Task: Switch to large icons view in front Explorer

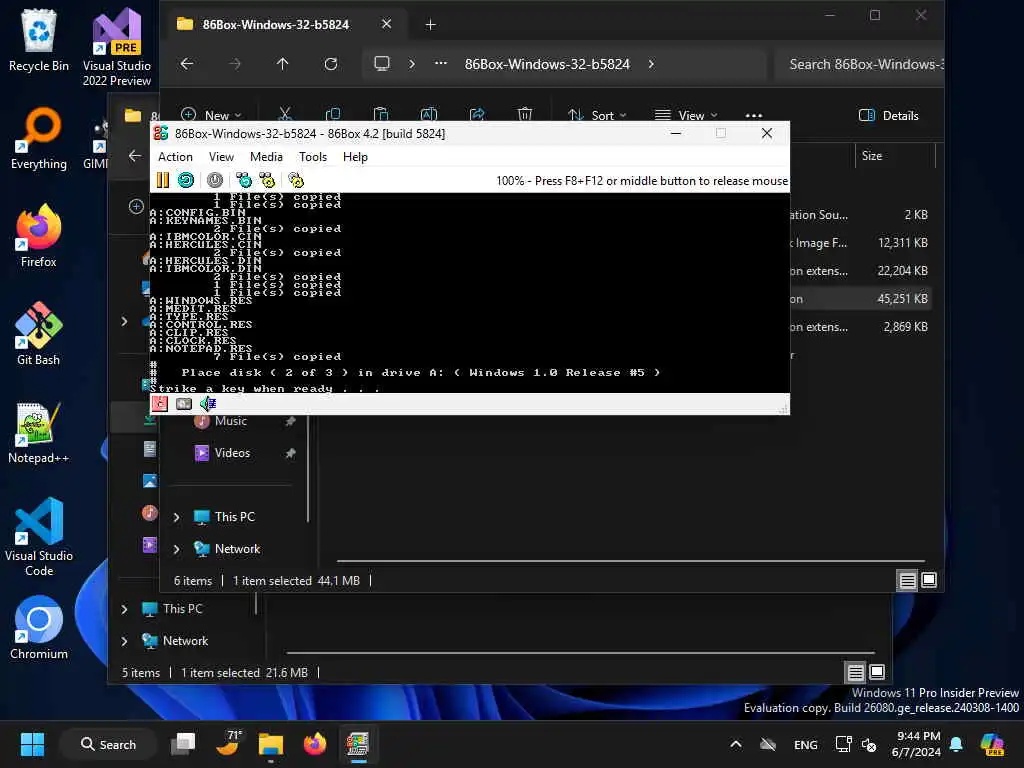Action: point(929,580)
